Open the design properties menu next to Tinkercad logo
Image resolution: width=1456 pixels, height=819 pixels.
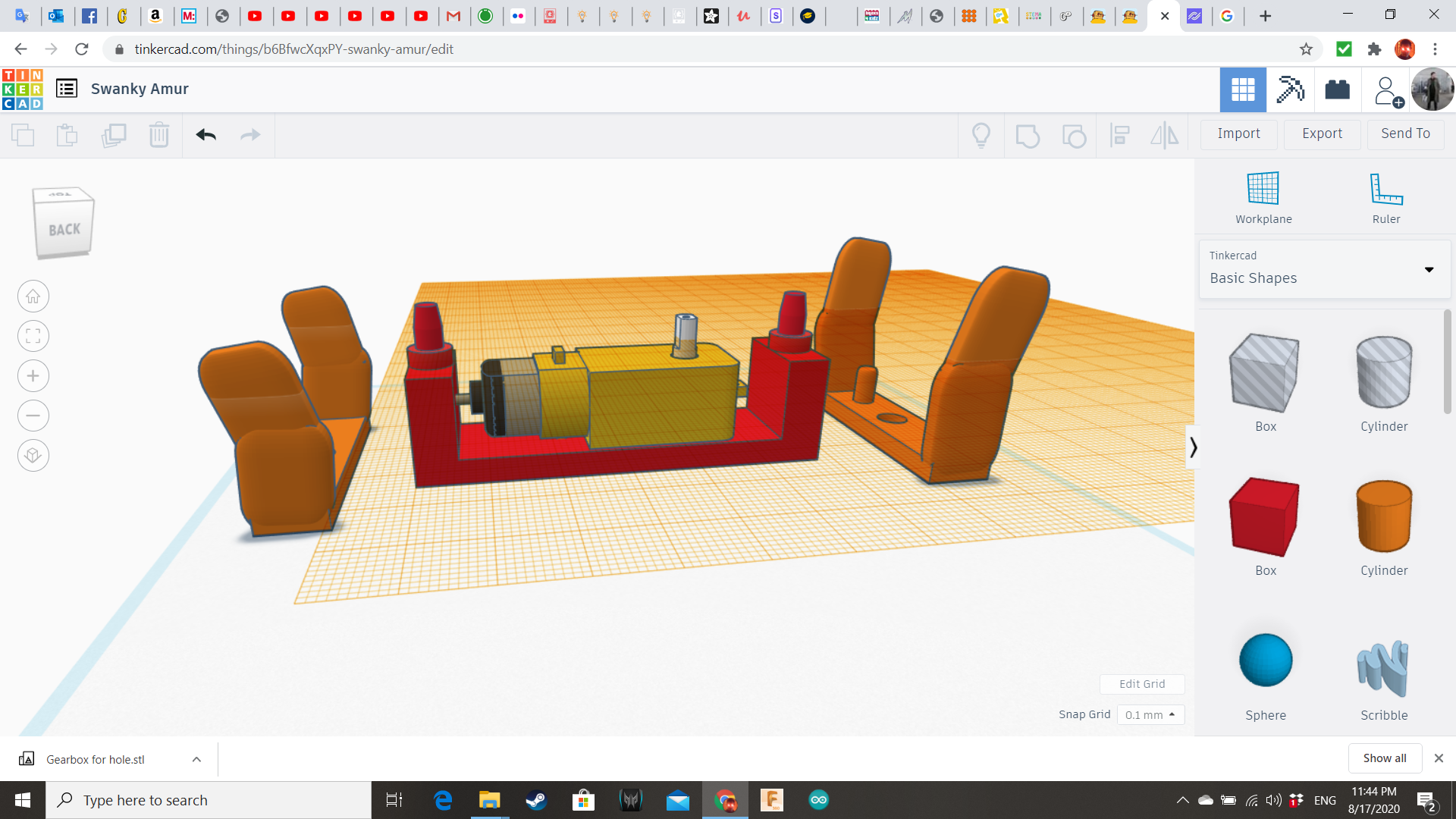[x=67, y=88]
